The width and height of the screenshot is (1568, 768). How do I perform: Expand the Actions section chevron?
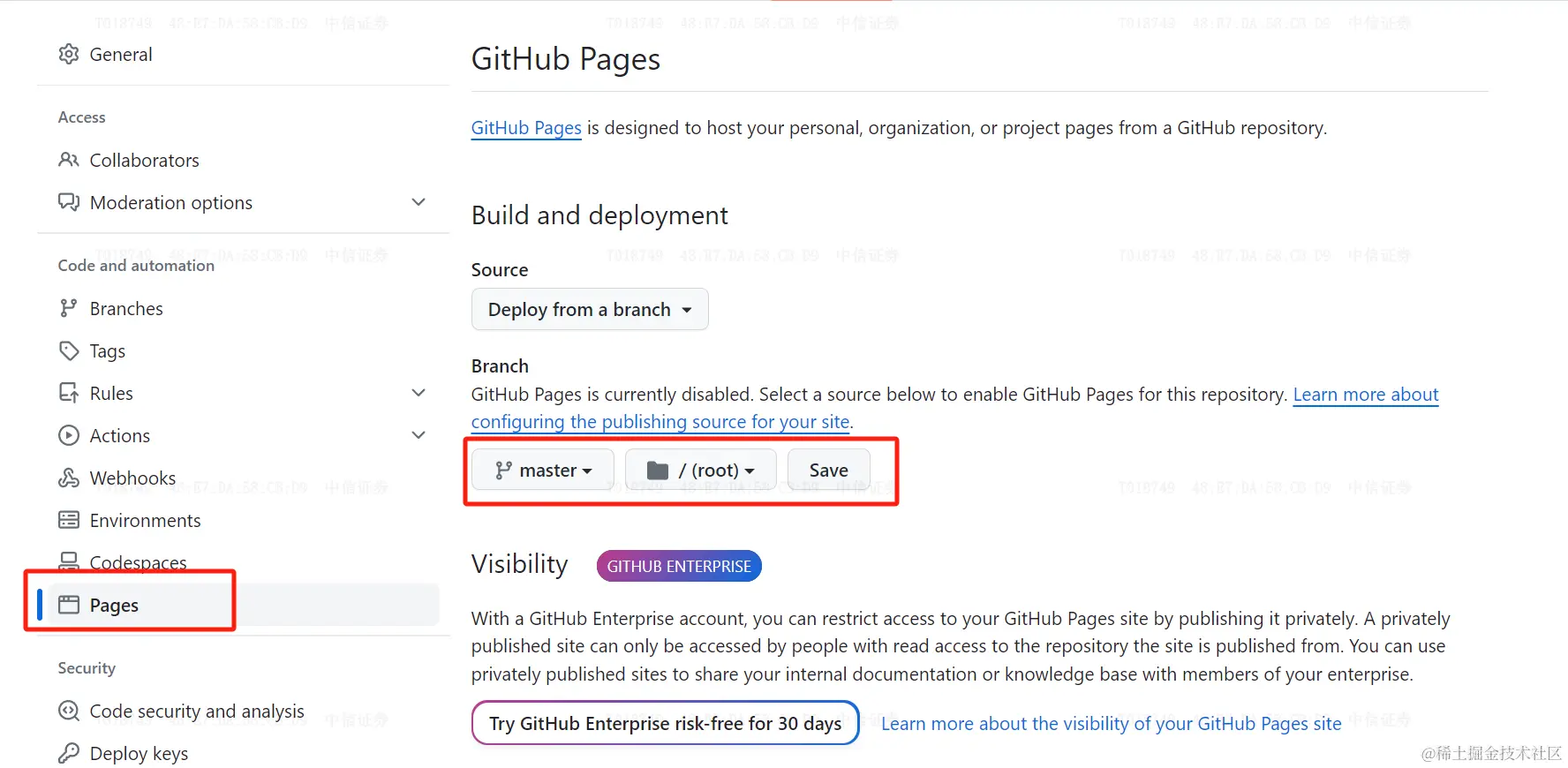(x=418, y=435)
